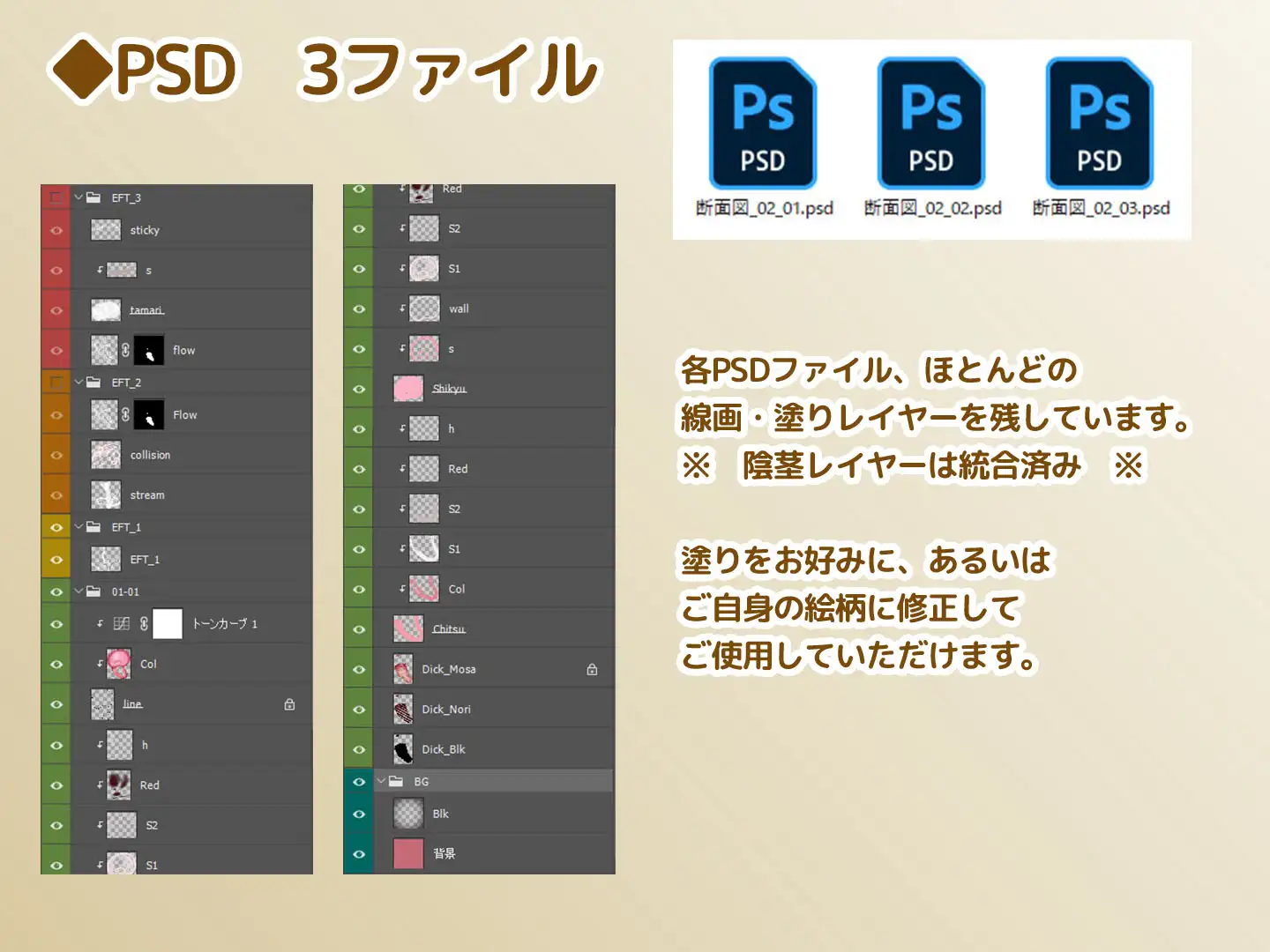Screen dimensions: 1270x952
Task: Hide the 背景 layer
Action: click(x=359, y=853)
